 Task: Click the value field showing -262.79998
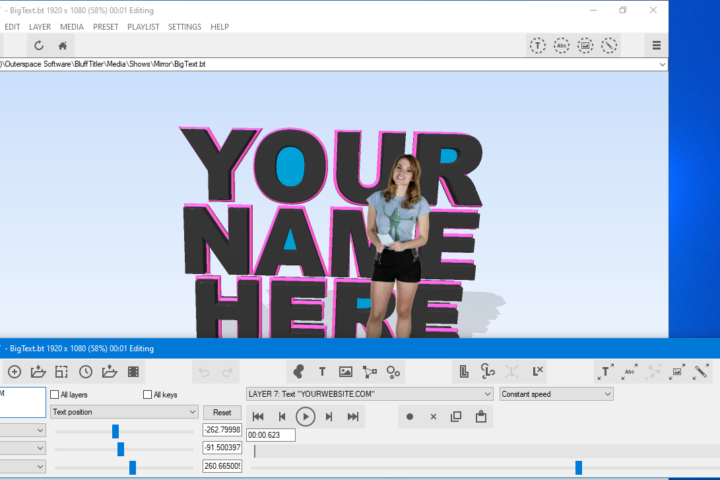point(222,430)
